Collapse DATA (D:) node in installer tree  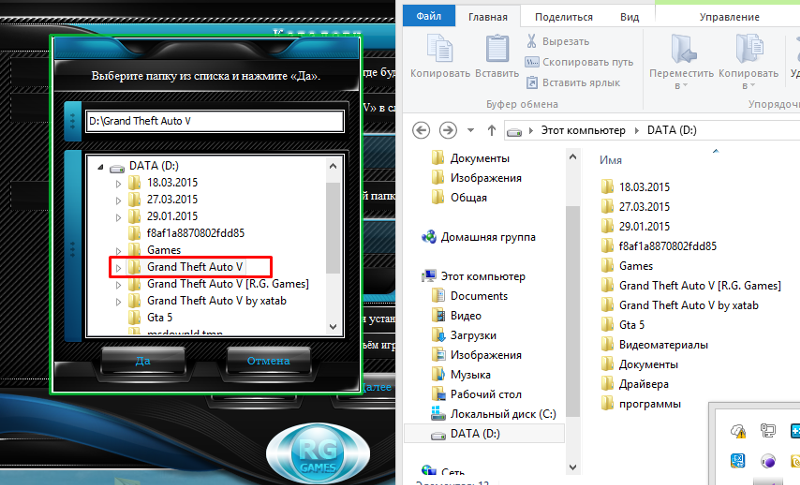[x=101, y=167]
